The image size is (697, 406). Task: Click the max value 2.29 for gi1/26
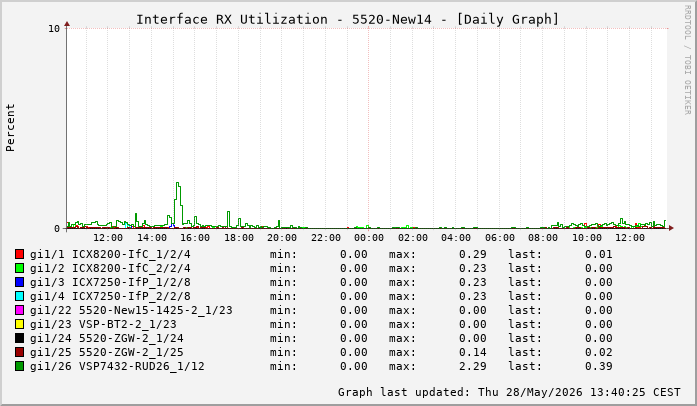(x=473, y=366)
